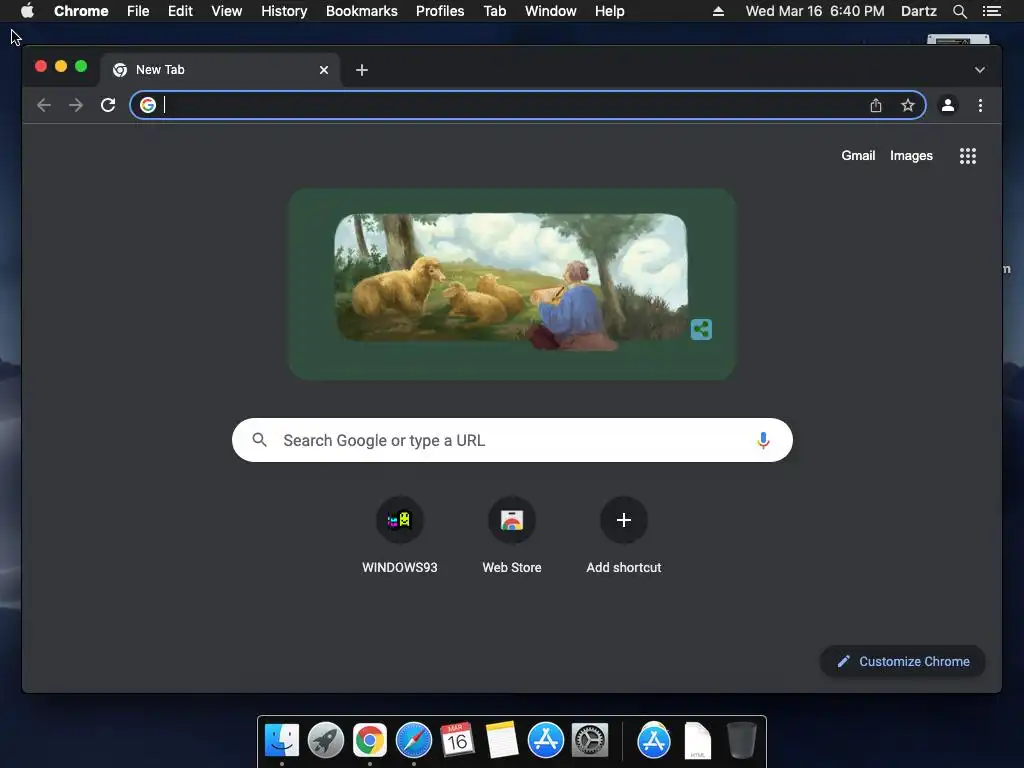1024x768 pixels.
Task: Open Chrome three-dot menu
Action: point(980,105)
